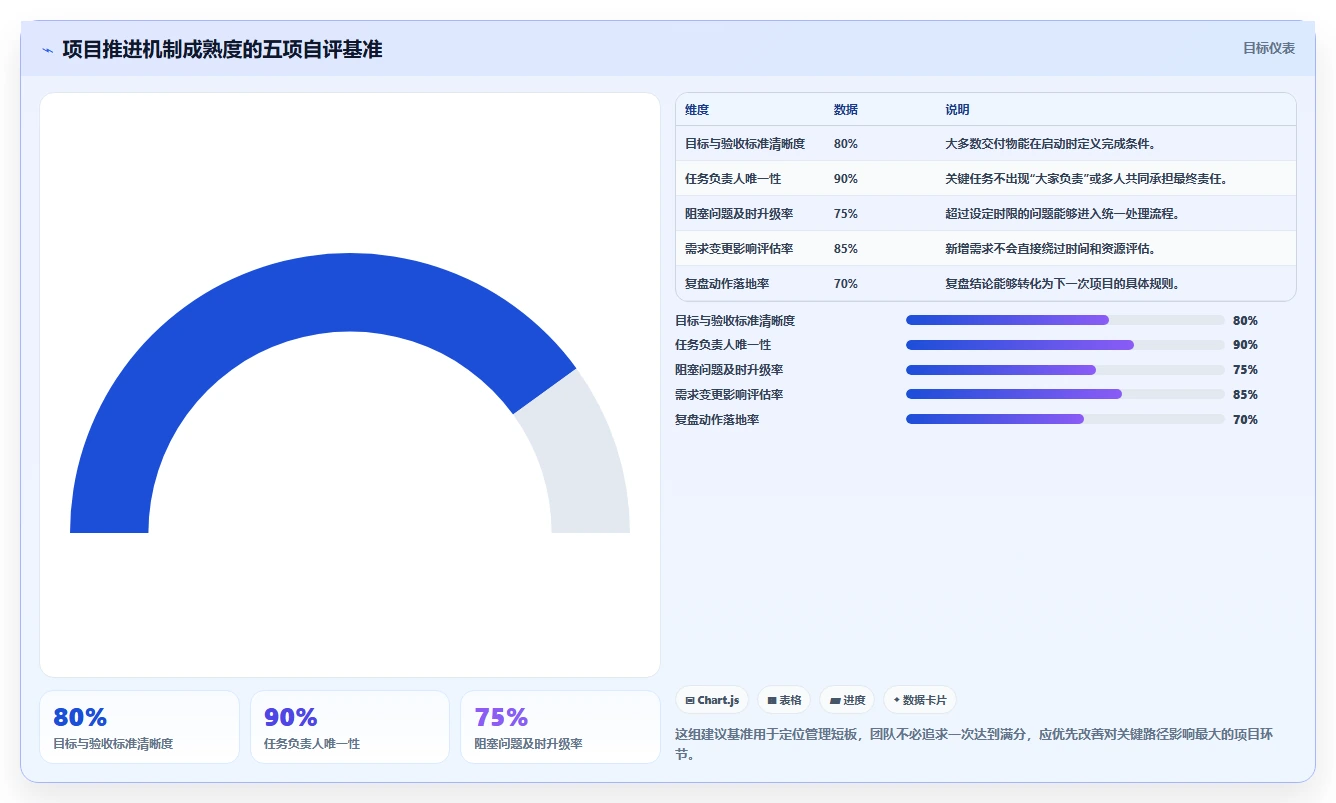Click the 阻塞问题及时升级率 progress bar

(x=1065, y=370)
